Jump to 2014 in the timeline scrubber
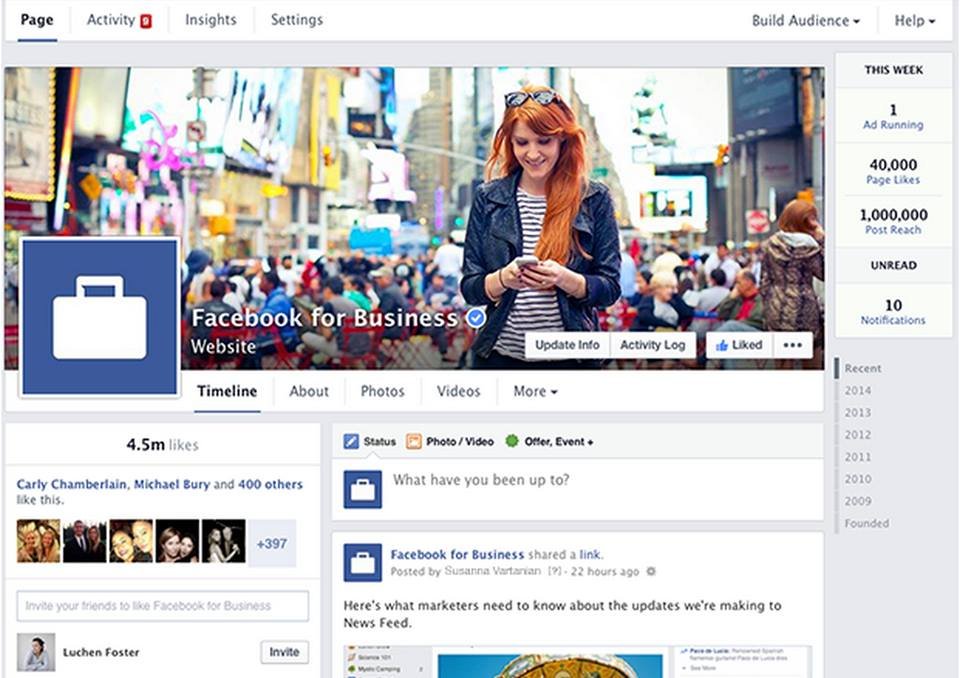960x678 pixels. tap(858, 391)
